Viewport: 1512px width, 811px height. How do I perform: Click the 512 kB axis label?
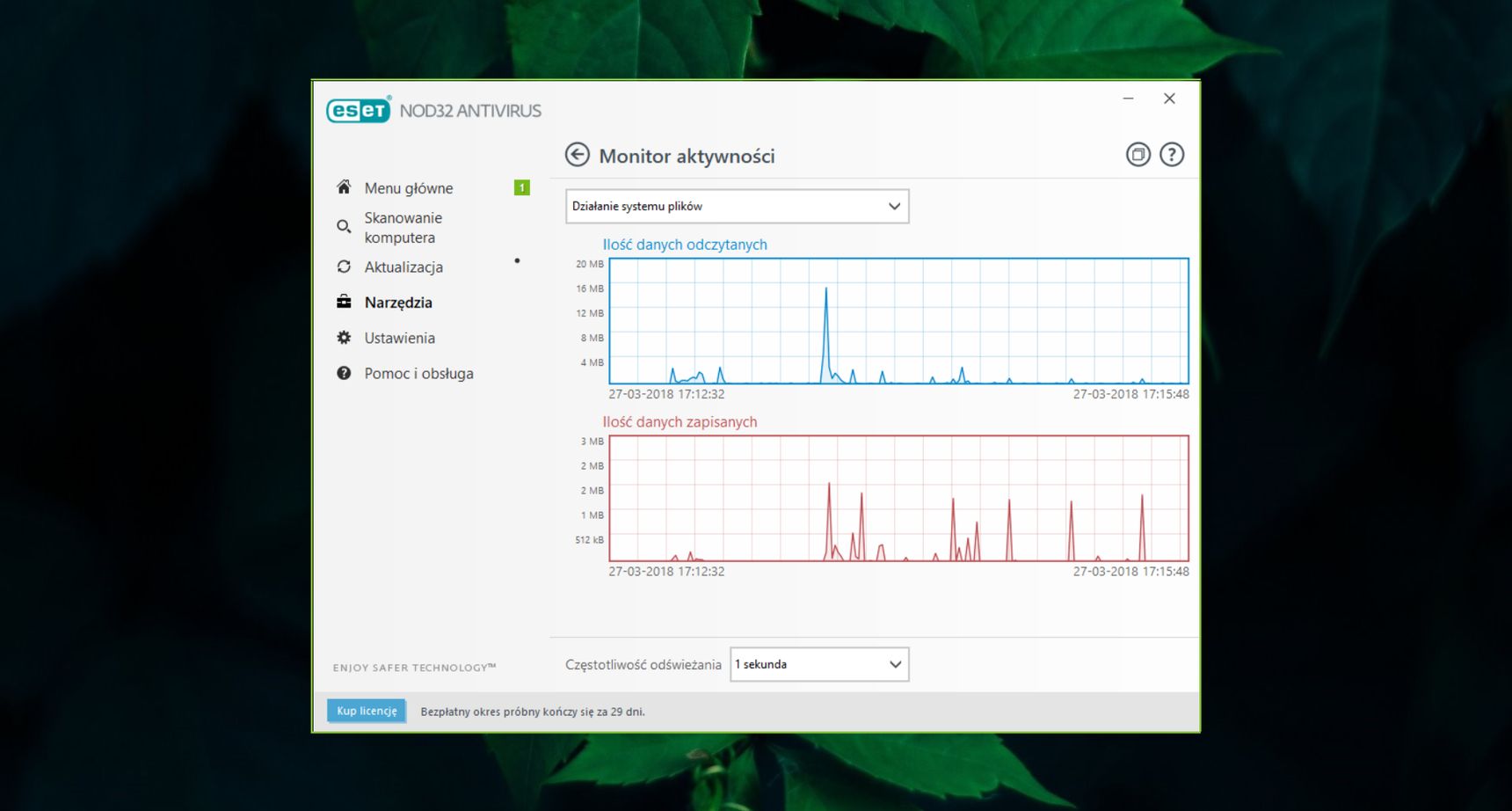pos(589,540)
